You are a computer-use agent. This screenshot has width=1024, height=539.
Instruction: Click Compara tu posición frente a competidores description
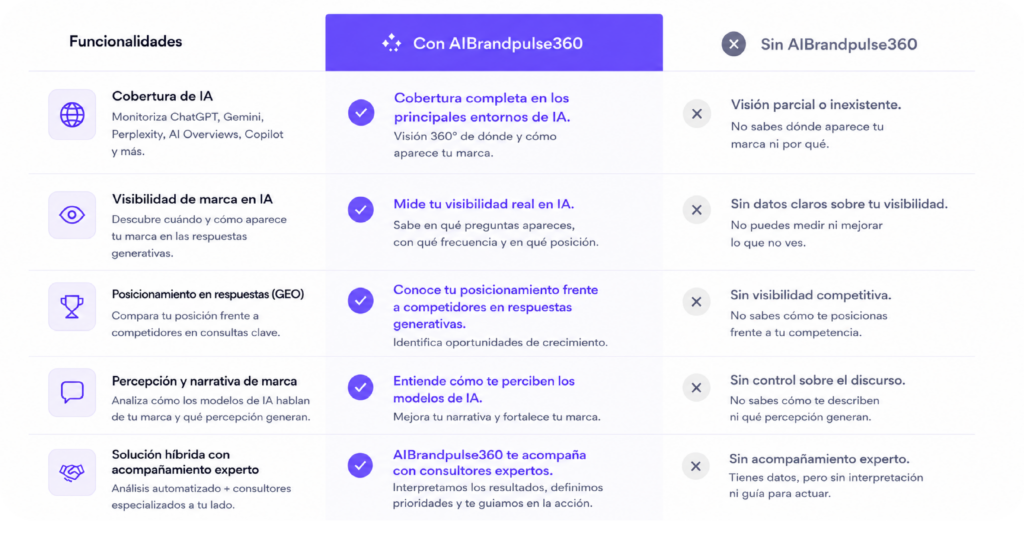pos(195,324)
